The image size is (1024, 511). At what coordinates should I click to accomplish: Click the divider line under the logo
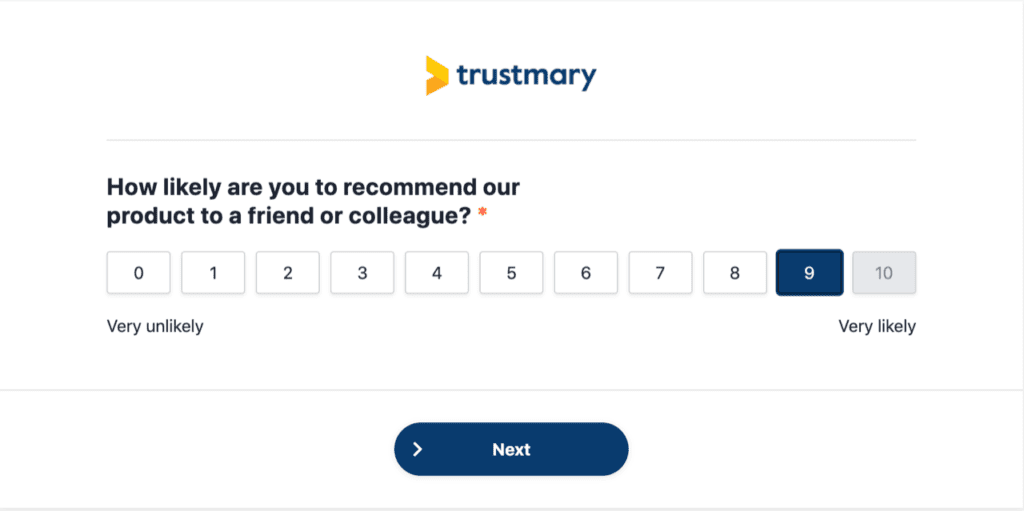(x=511, y=140)
